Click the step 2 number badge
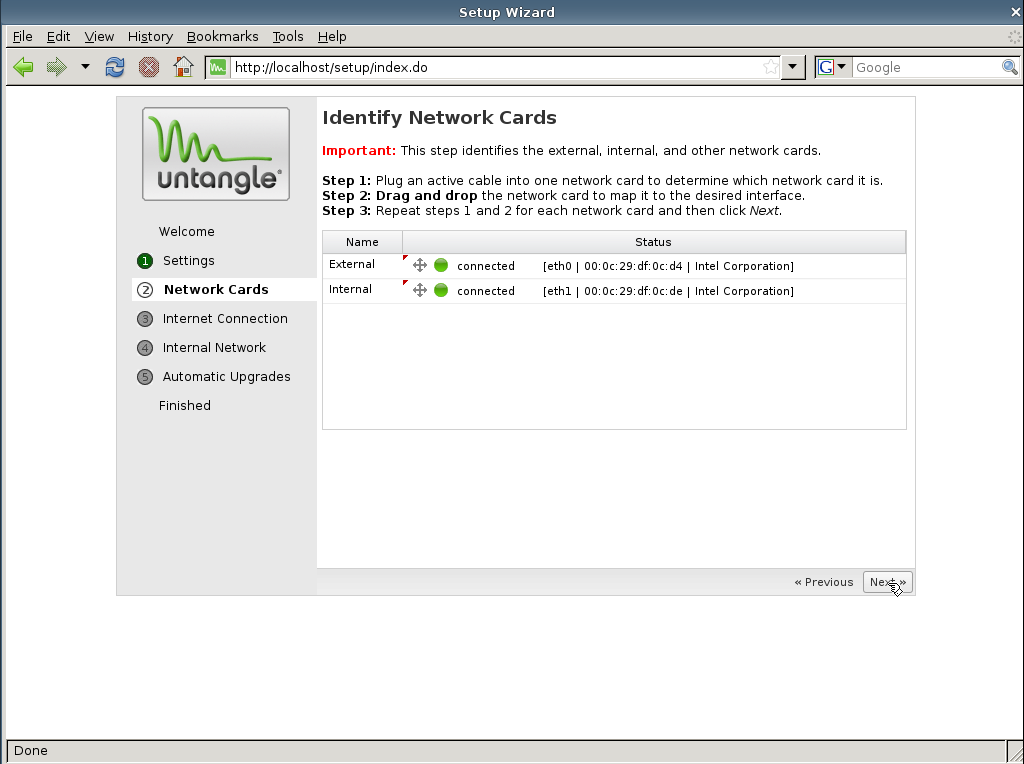 coord(145,290)
